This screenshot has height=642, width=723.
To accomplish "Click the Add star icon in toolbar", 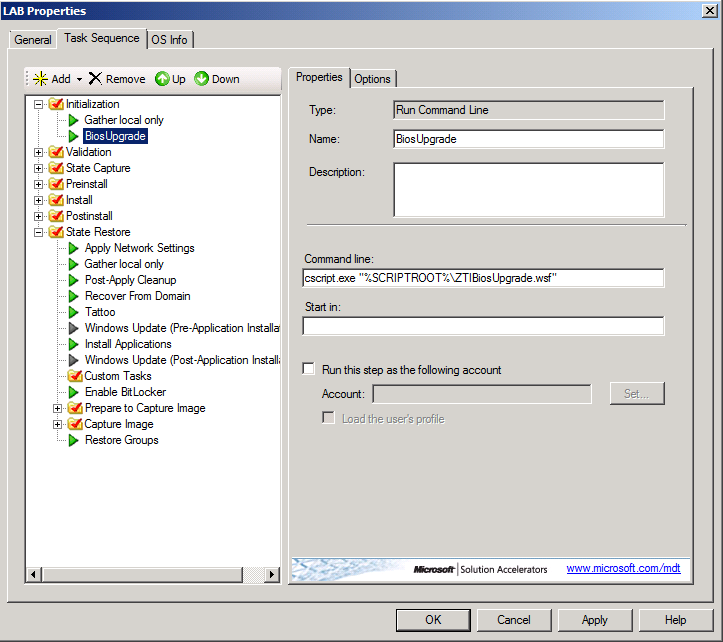I will 40,79.
